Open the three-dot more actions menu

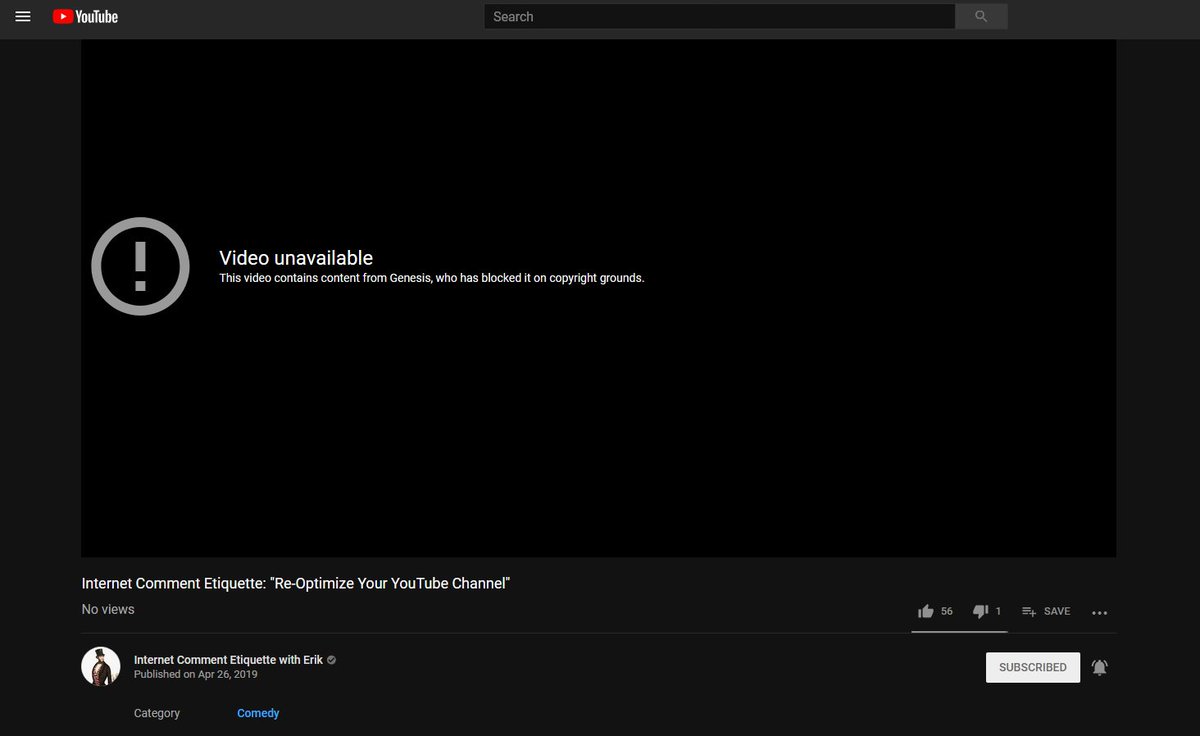1100,612
